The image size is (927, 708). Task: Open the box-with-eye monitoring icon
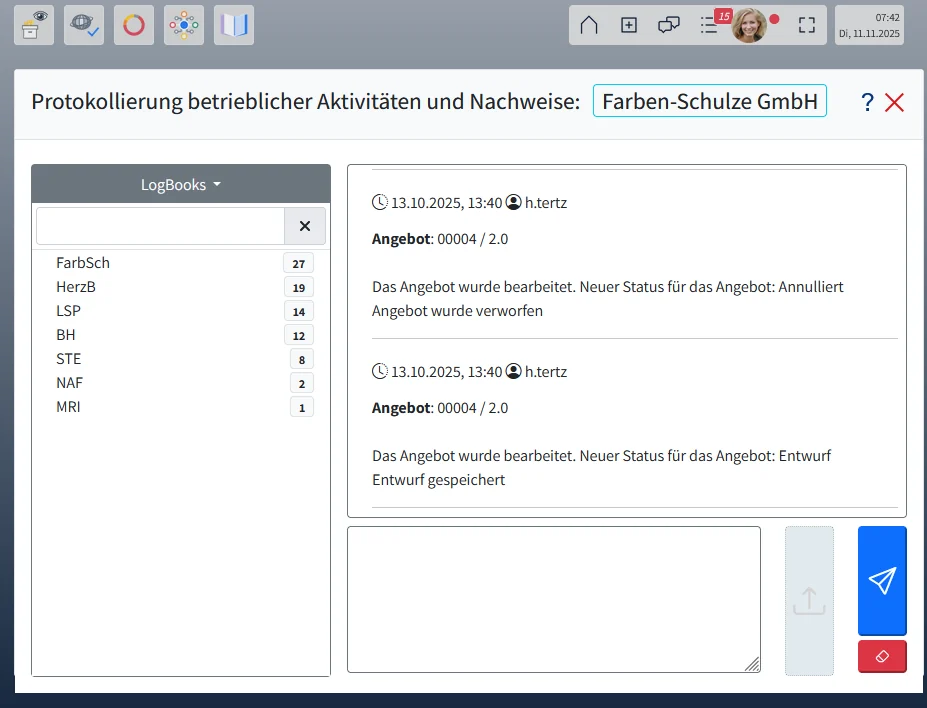coord(32,24)
